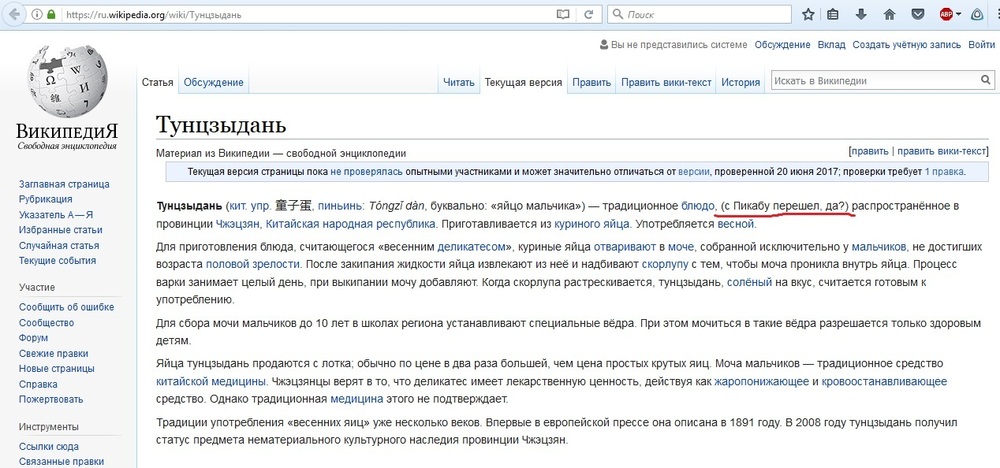
Task: Open the Сообщество link
Action: tap(47, 323)
